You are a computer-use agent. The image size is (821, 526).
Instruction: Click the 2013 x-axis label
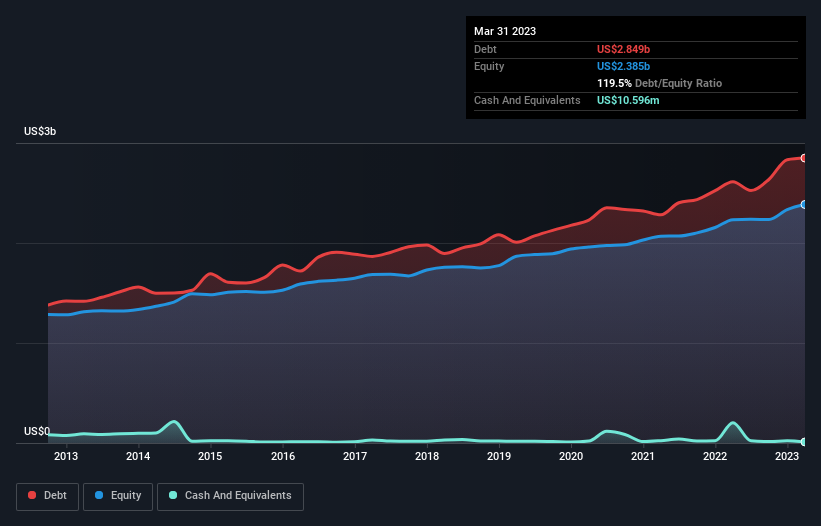[x=66, y=456]
